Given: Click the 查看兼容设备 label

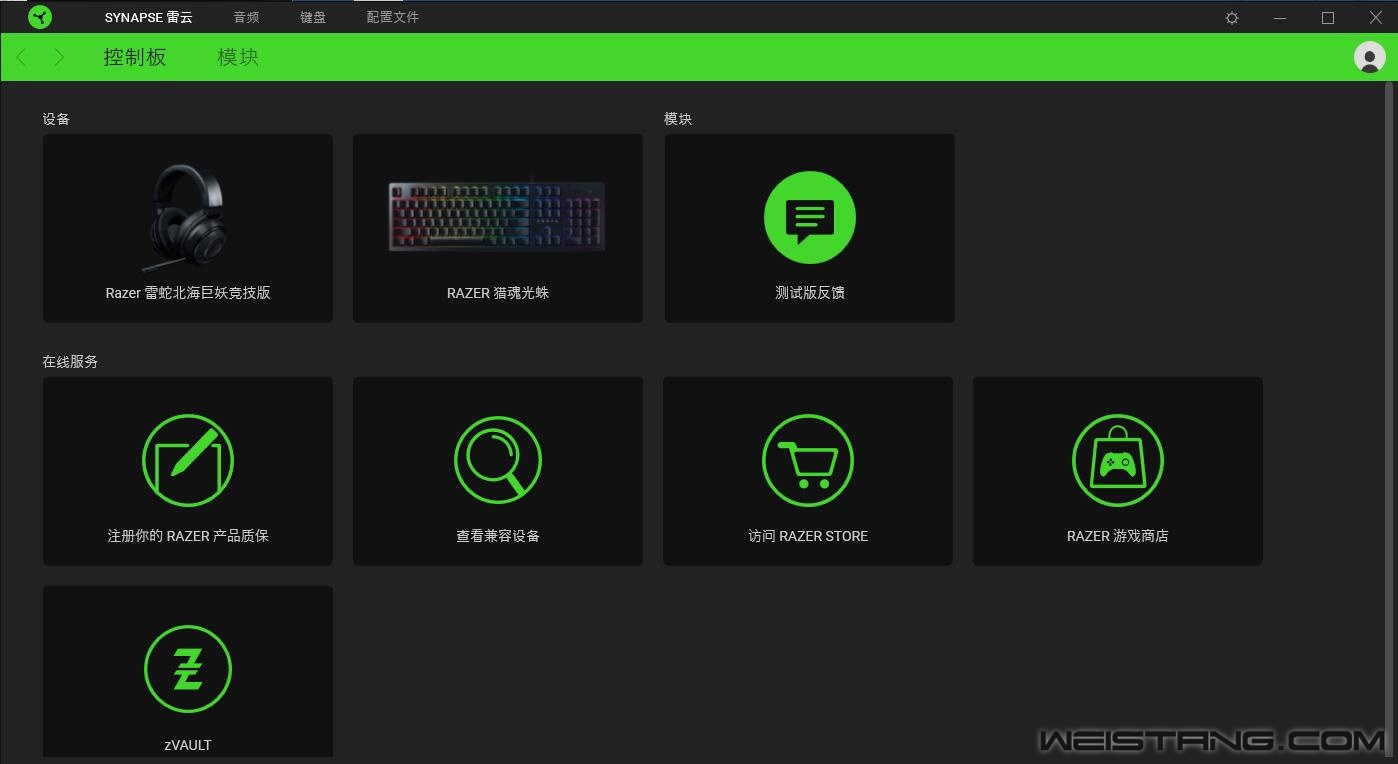Looking at the screenshot, I should (x=498, y=536).
